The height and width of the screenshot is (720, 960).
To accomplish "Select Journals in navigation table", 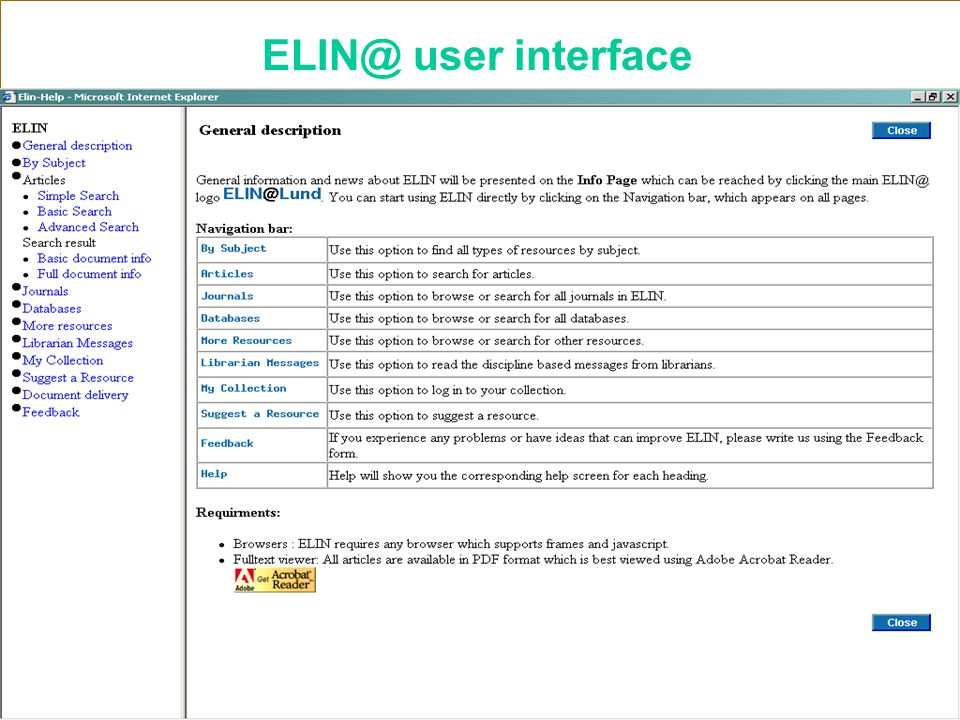I will click(227, 296).
